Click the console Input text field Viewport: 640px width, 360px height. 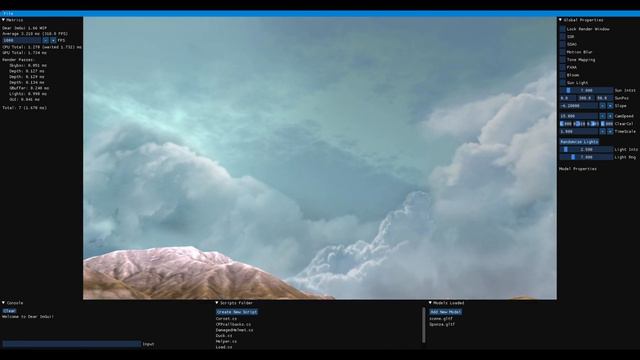[71, 344]
